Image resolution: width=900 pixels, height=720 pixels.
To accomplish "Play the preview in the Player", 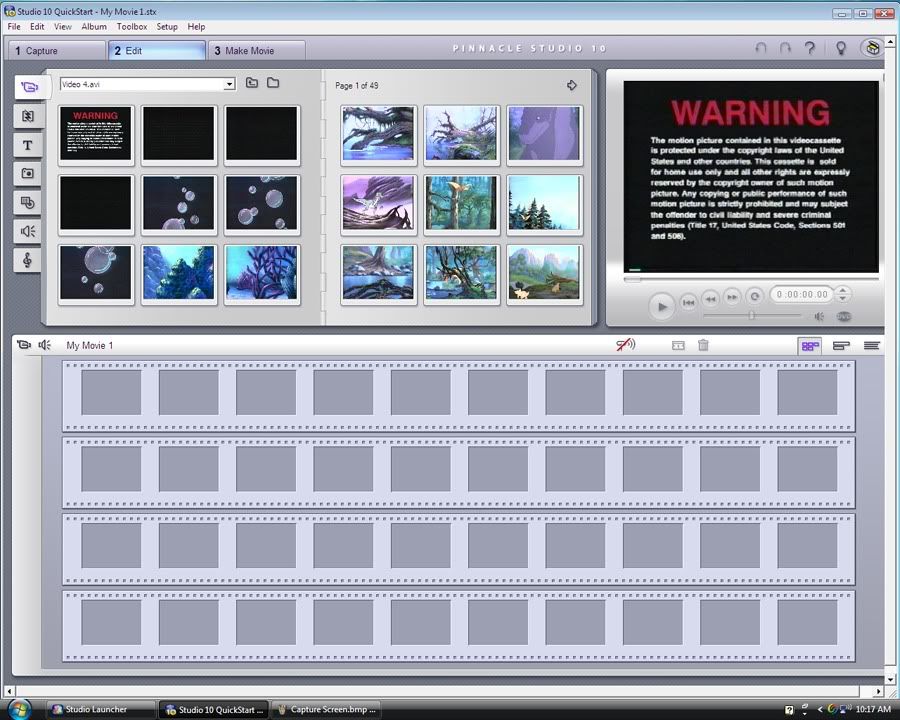I will tap(661, 306).
